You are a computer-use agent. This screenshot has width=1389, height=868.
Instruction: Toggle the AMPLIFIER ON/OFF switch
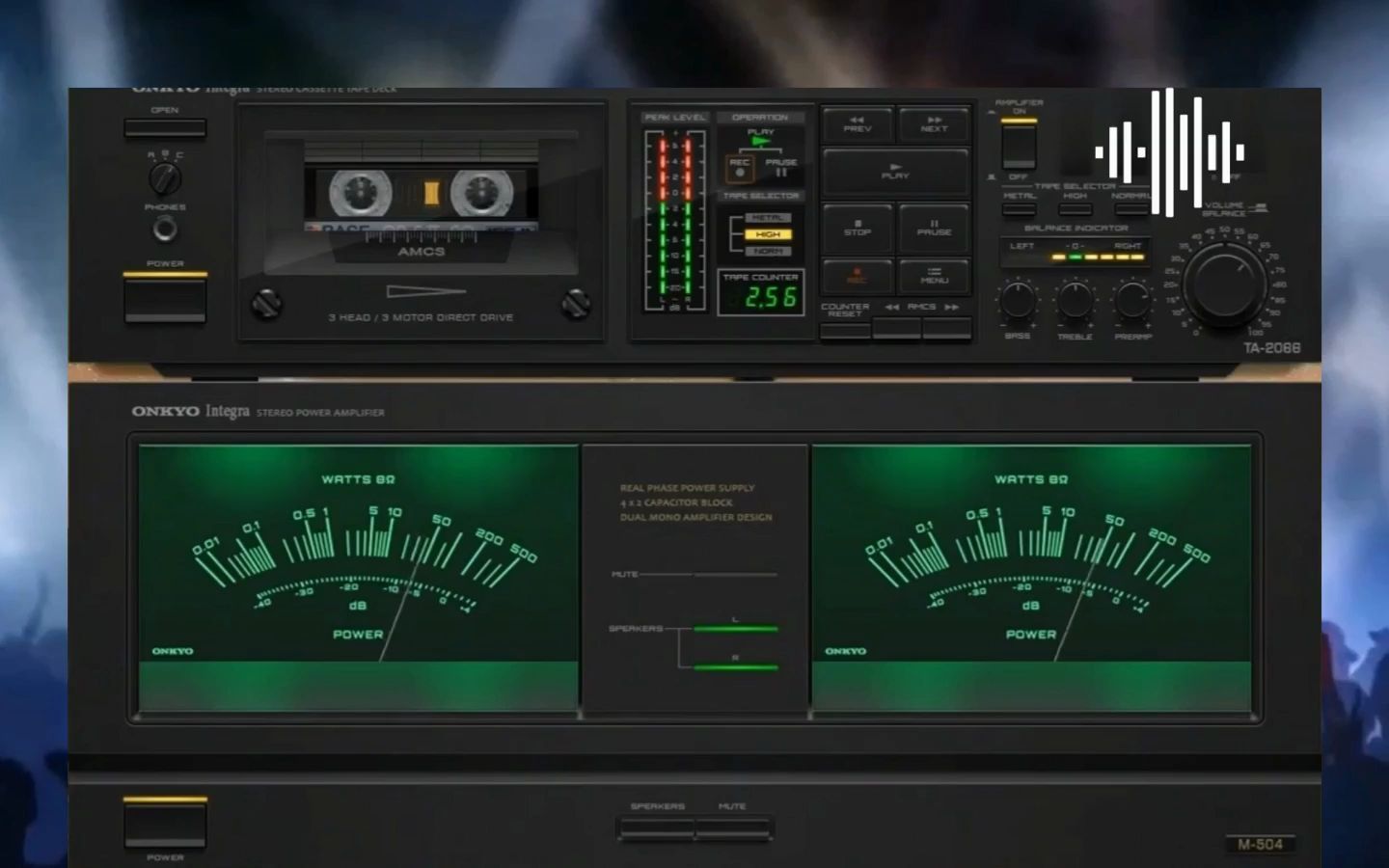click(x=1019, y=145)
